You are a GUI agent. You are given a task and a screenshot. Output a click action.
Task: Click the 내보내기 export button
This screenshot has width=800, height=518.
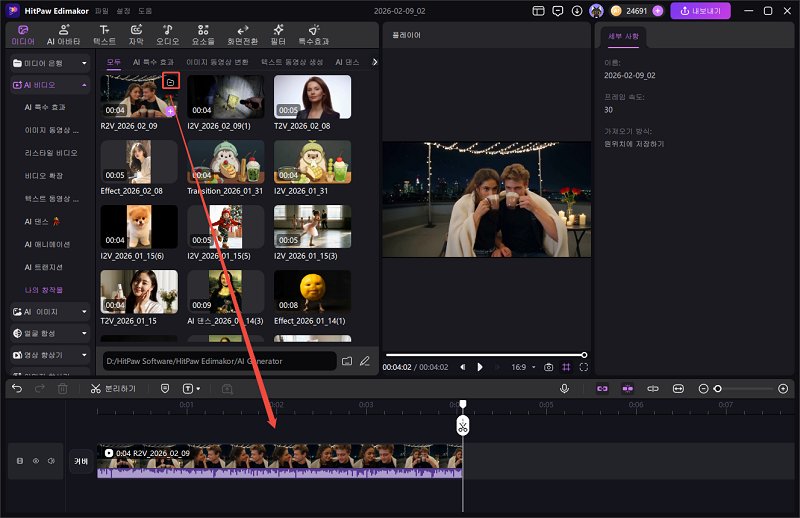point(700,11)
